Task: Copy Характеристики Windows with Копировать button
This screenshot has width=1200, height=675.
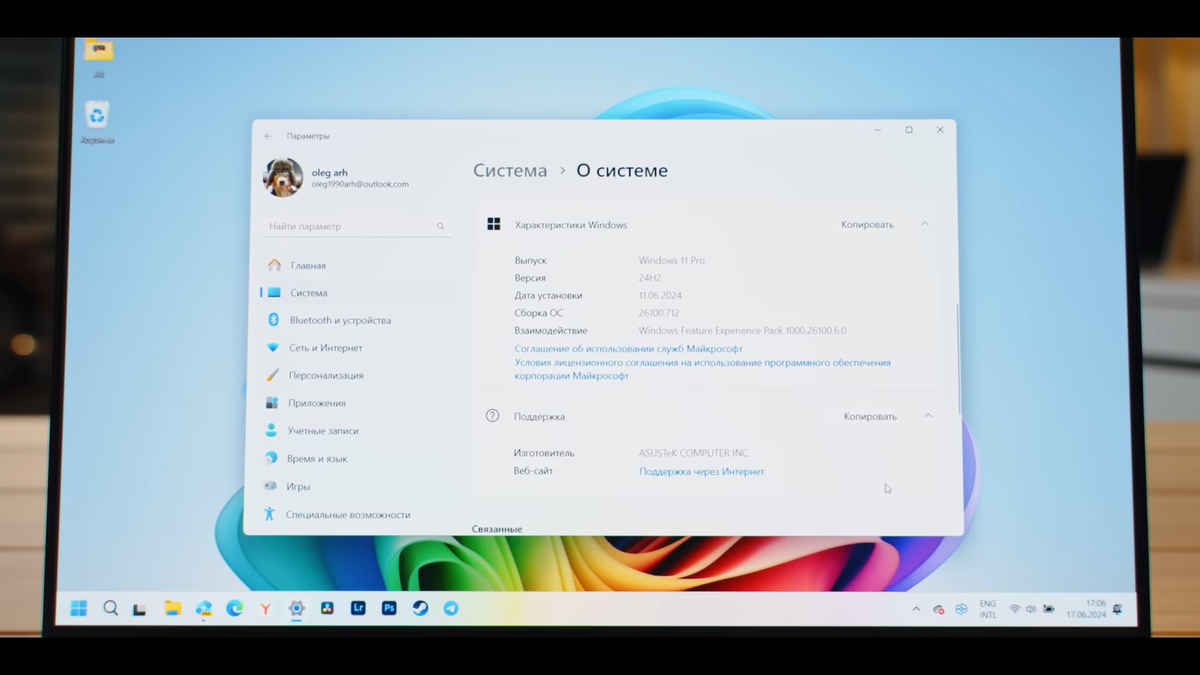Action: click(867, 225)
